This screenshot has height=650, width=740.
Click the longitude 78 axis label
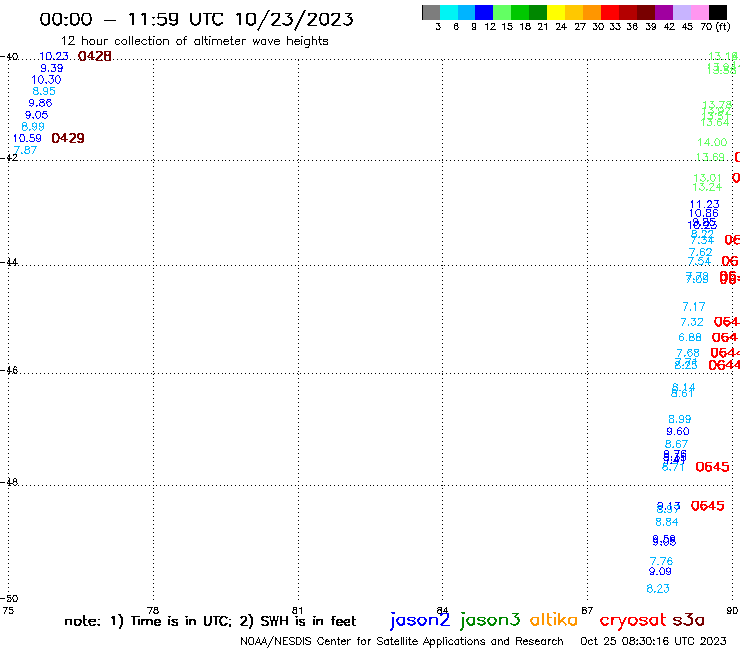pos(153,610)
